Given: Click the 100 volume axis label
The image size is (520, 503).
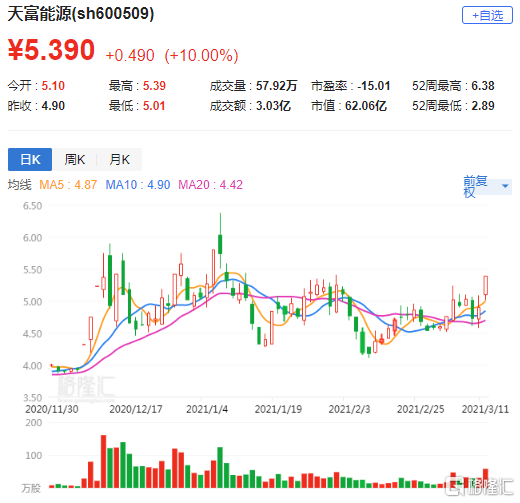Looking at the screenshot, I should tap(33, 455).
